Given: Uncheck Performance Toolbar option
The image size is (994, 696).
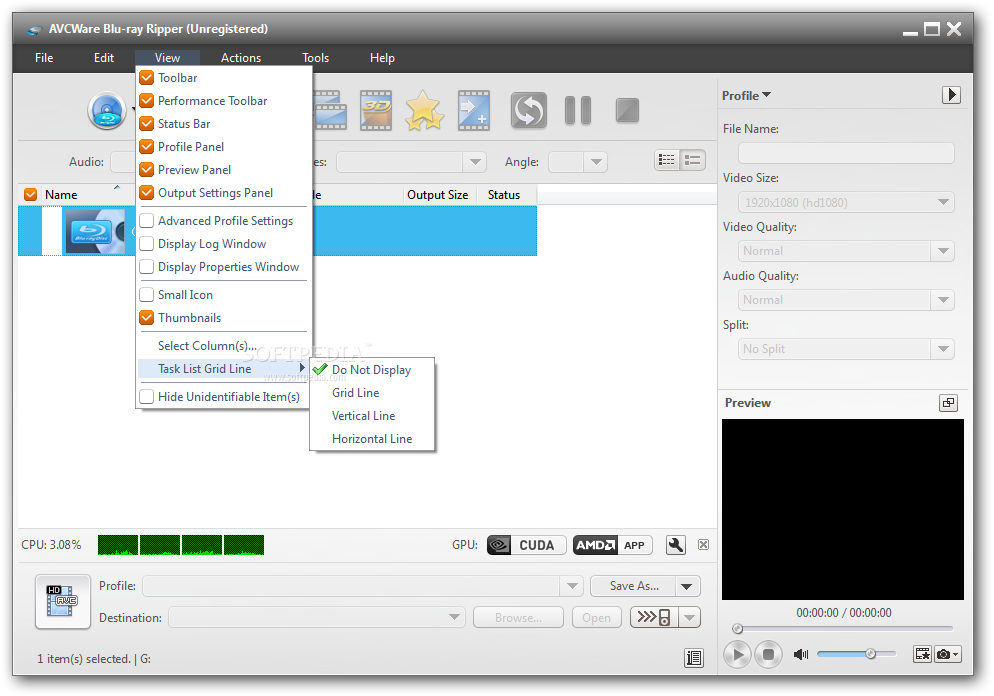Looking at the screenshot, I should (146, 101).
